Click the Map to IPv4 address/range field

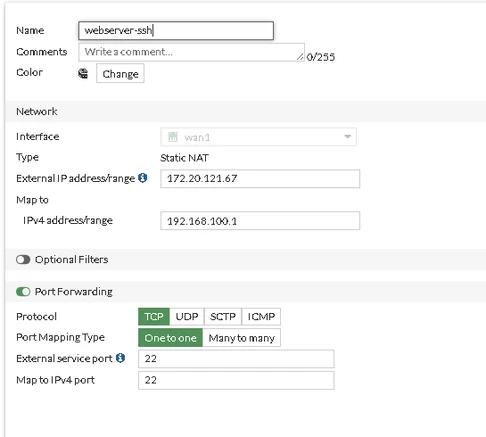pyautogui.click(x=260, y=221)
